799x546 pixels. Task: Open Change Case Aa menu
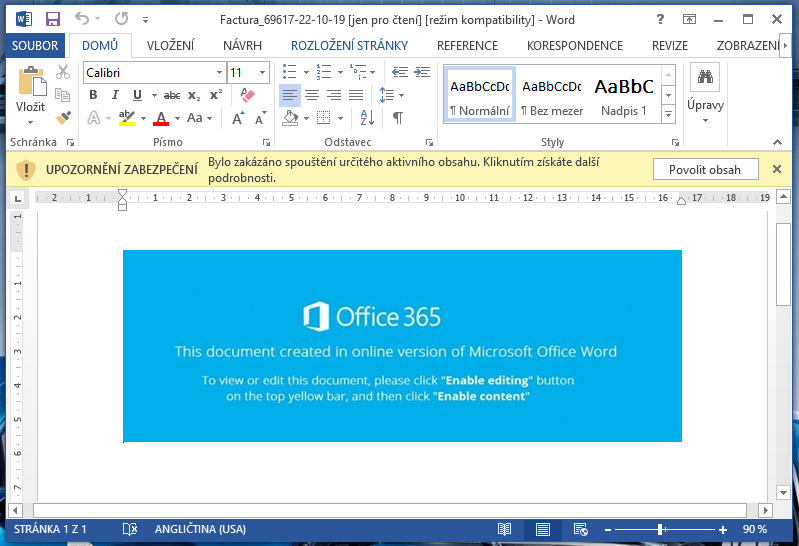pyautogui.click(x=199, y=118)
